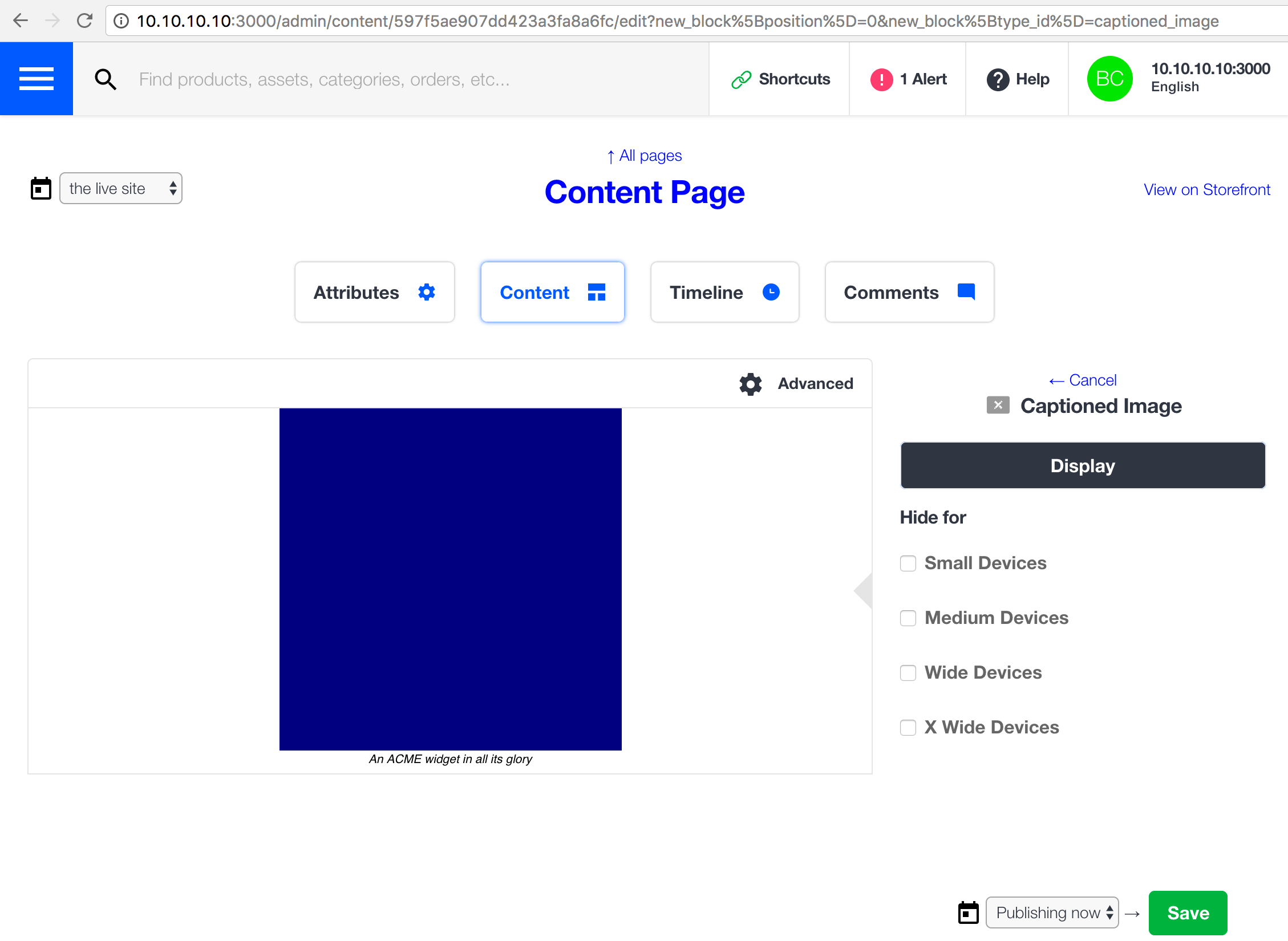Check the Wide Devices checkbox
1288x941 pixels.
coord(908,673)
